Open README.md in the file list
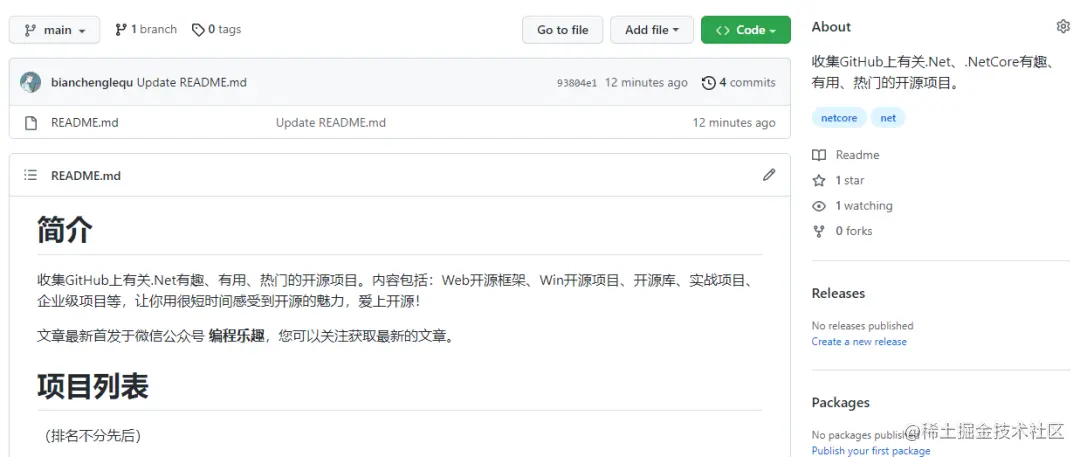The height and width of the screenshot is (457, 1080). (85, 123)
